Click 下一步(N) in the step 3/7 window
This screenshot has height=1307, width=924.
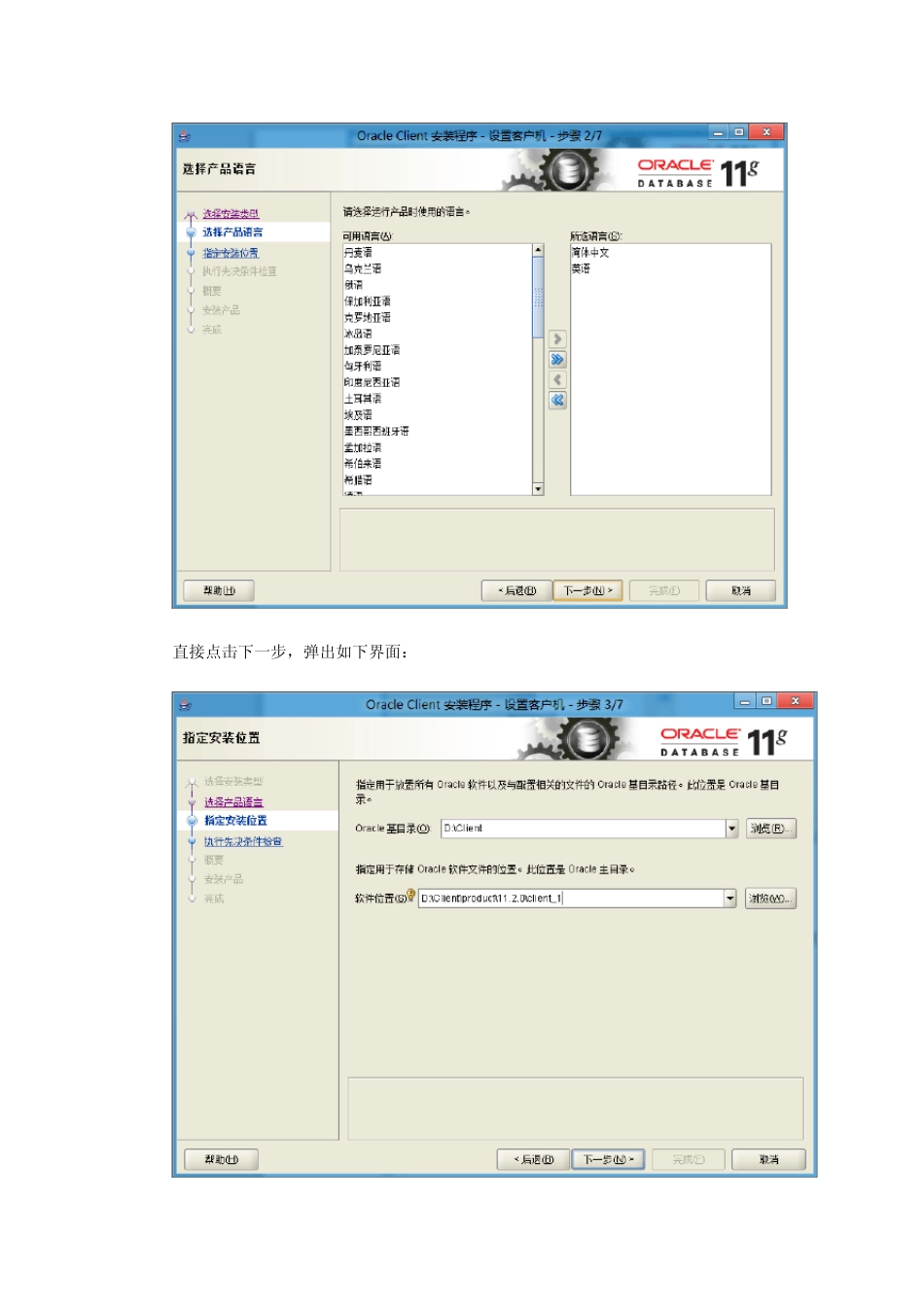608,1159
